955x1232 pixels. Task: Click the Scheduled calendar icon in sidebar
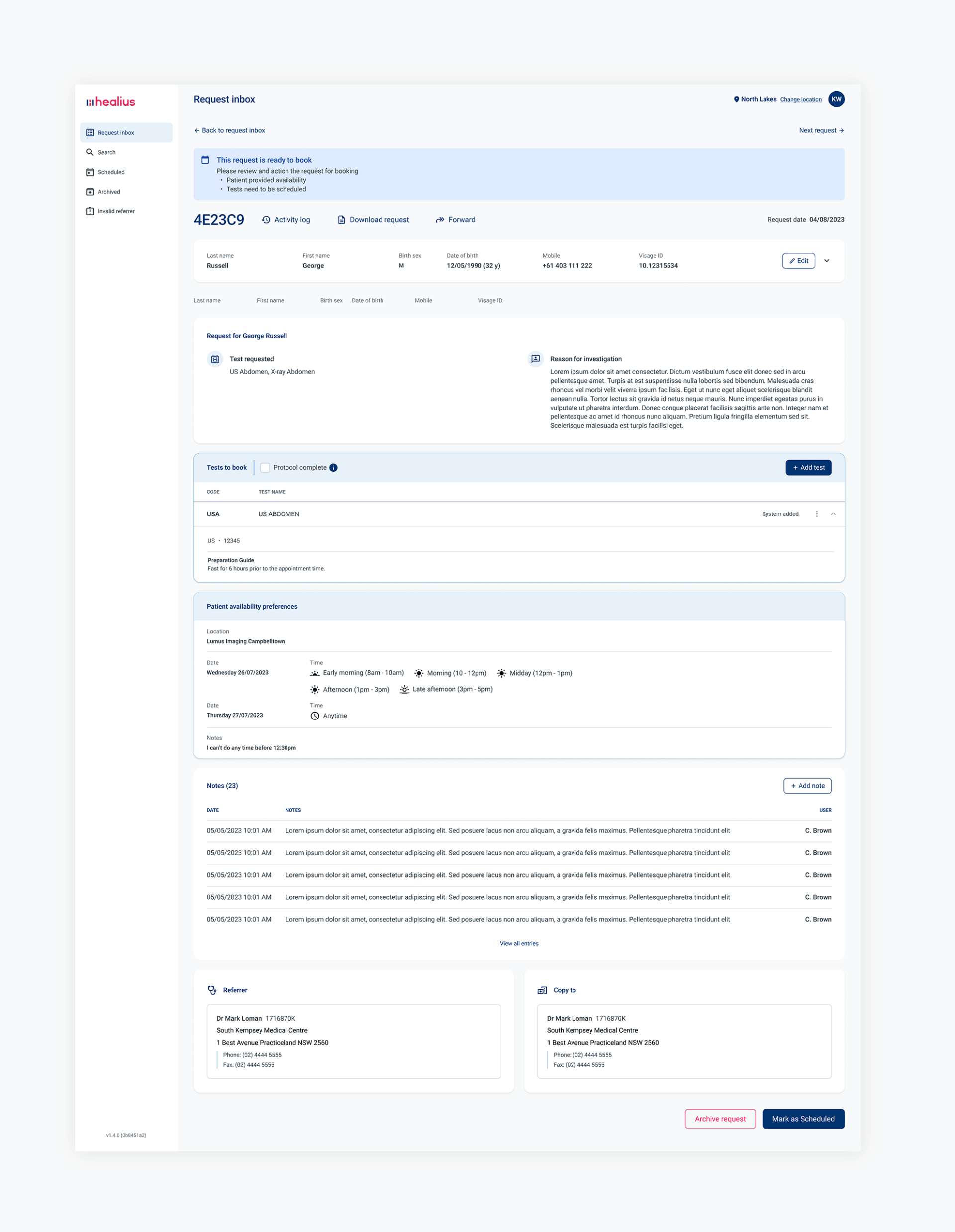coord(90,172)
